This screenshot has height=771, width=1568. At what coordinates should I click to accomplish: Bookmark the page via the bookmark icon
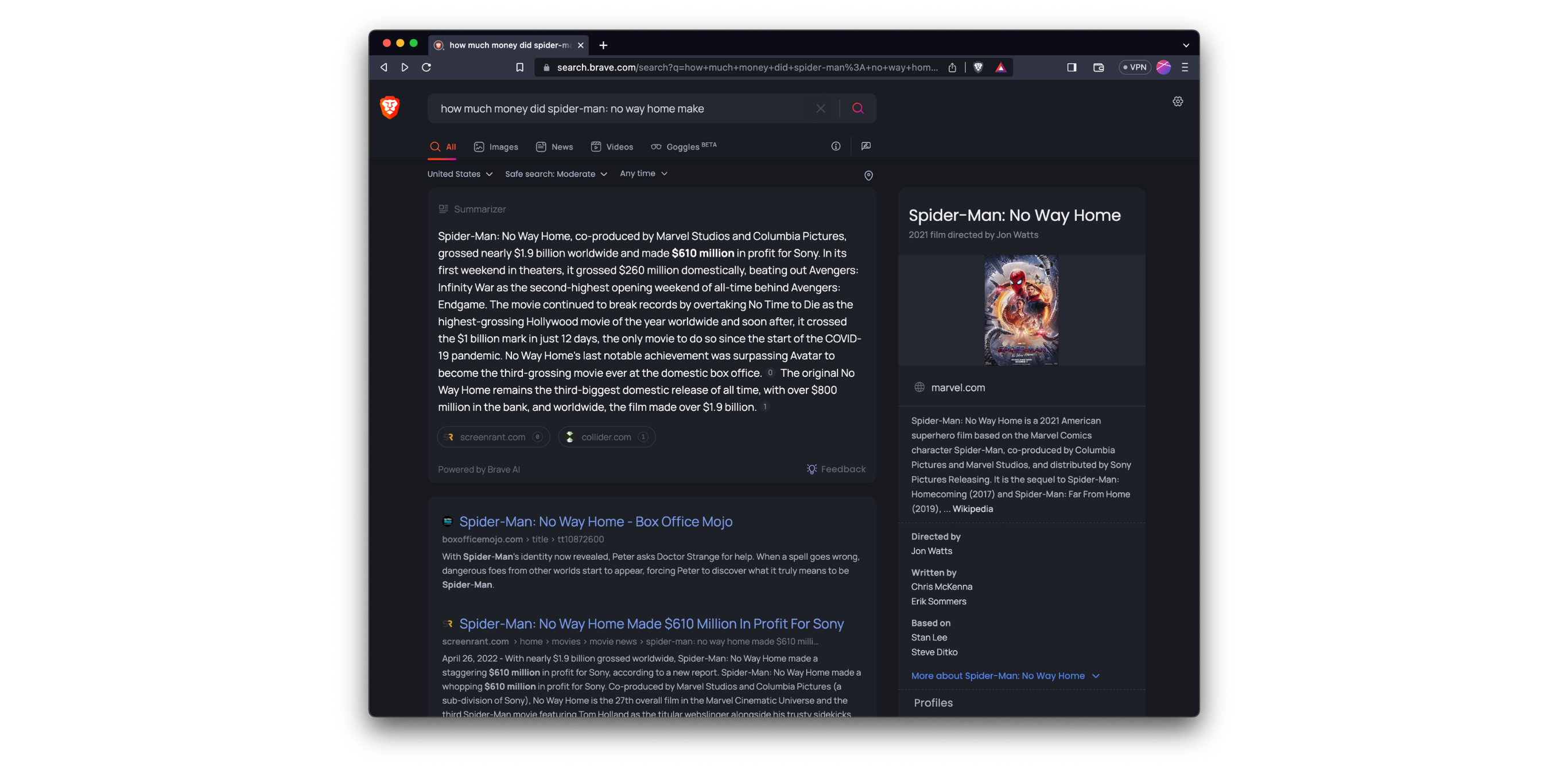[519, 67]
